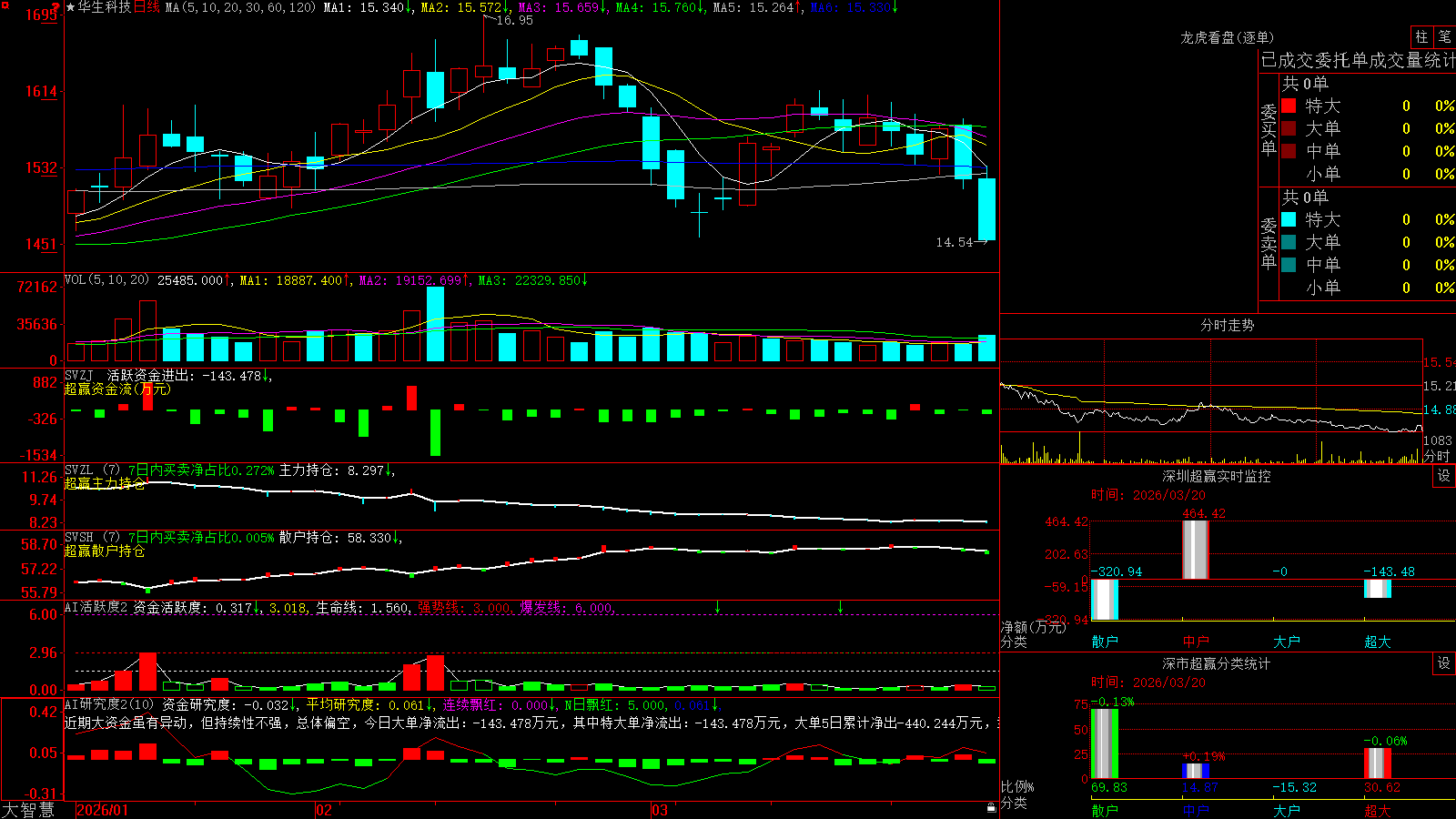The height and width of the screenshot is (819, 1456).
Task: Click the dark red 大单 swatch under 委买单
Action: [1289, 128]
